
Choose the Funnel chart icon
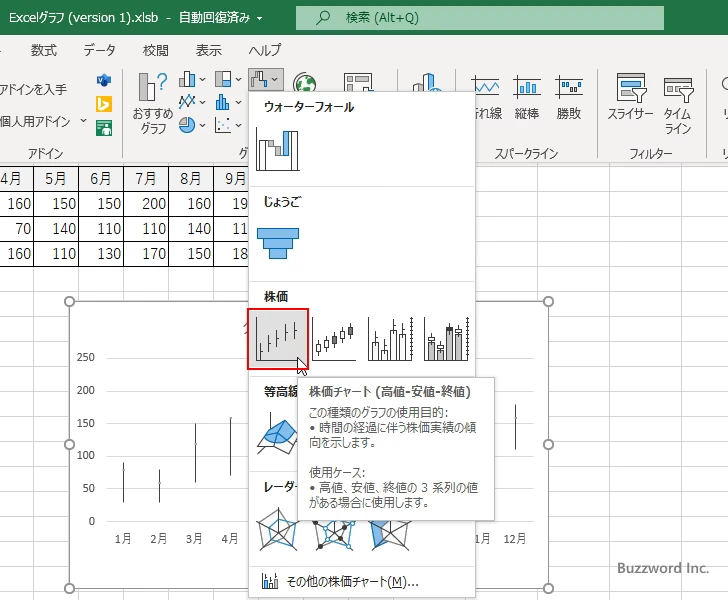(278, 243)
